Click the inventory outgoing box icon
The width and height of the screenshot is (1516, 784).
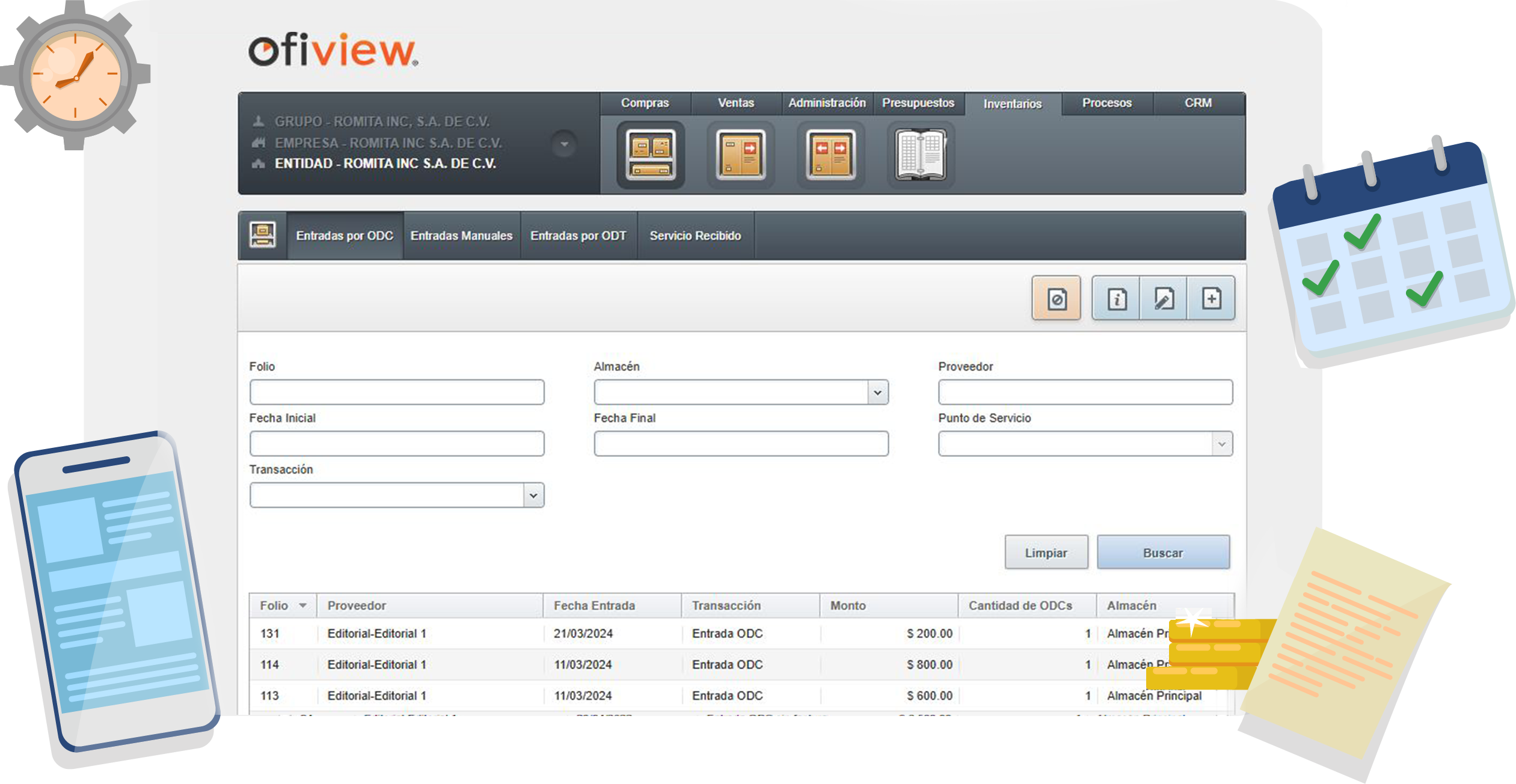coord(740,155)
